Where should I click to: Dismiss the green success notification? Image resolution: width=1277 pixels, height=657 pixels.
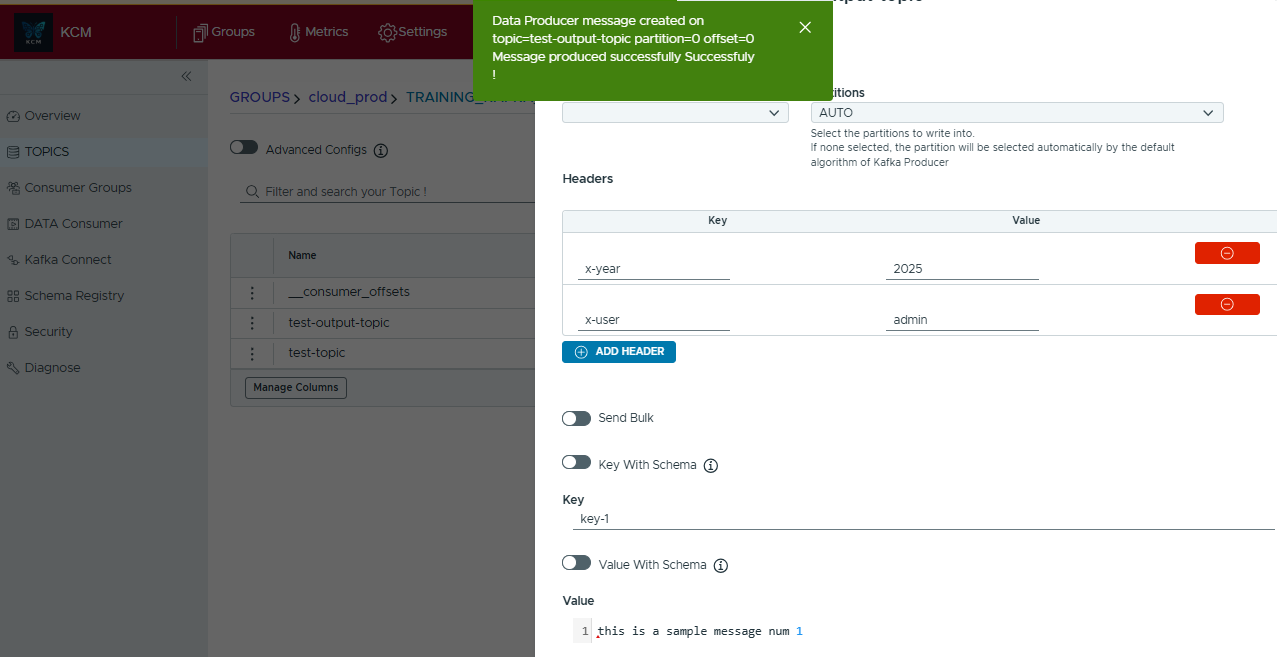[805, 28]
